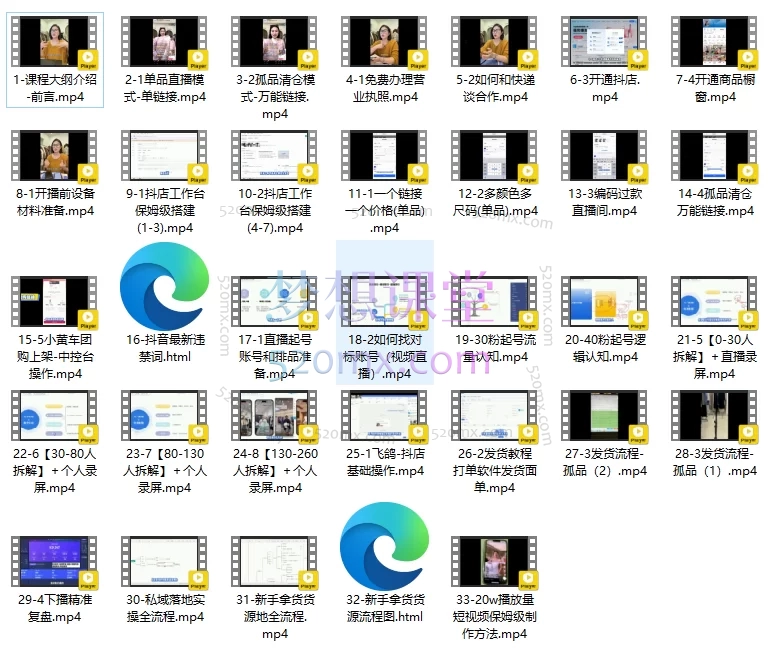Click file name 27-3发货流程-孤品（2）.mp4

[x=605, y=462]
